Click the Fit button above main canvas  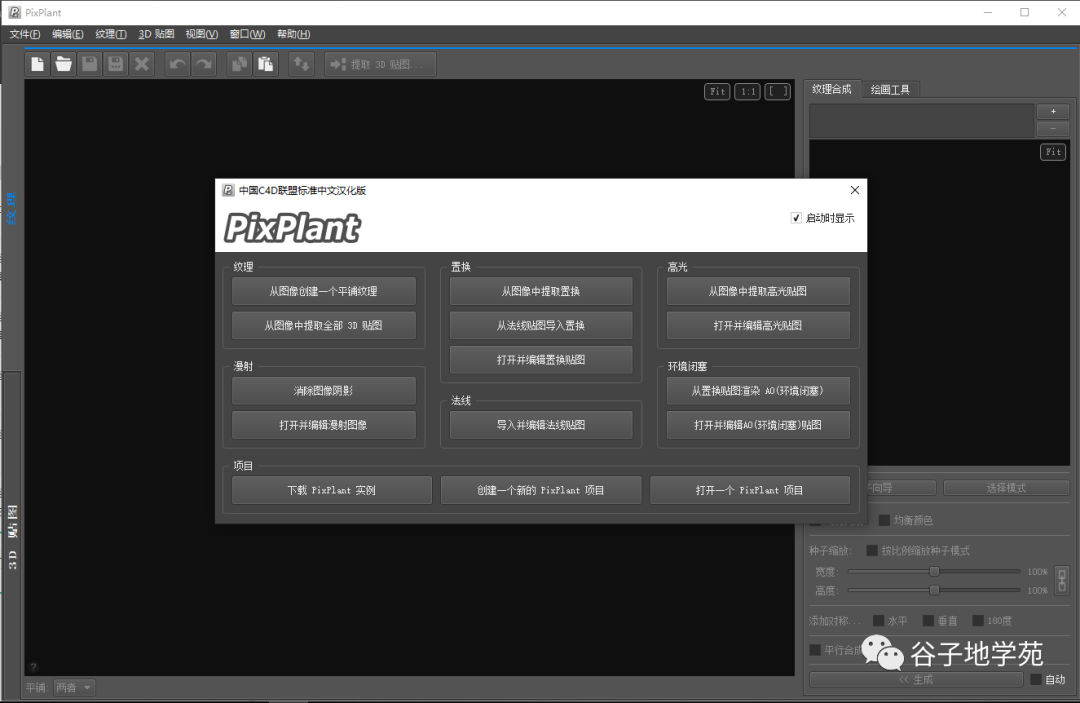(717, 91)
